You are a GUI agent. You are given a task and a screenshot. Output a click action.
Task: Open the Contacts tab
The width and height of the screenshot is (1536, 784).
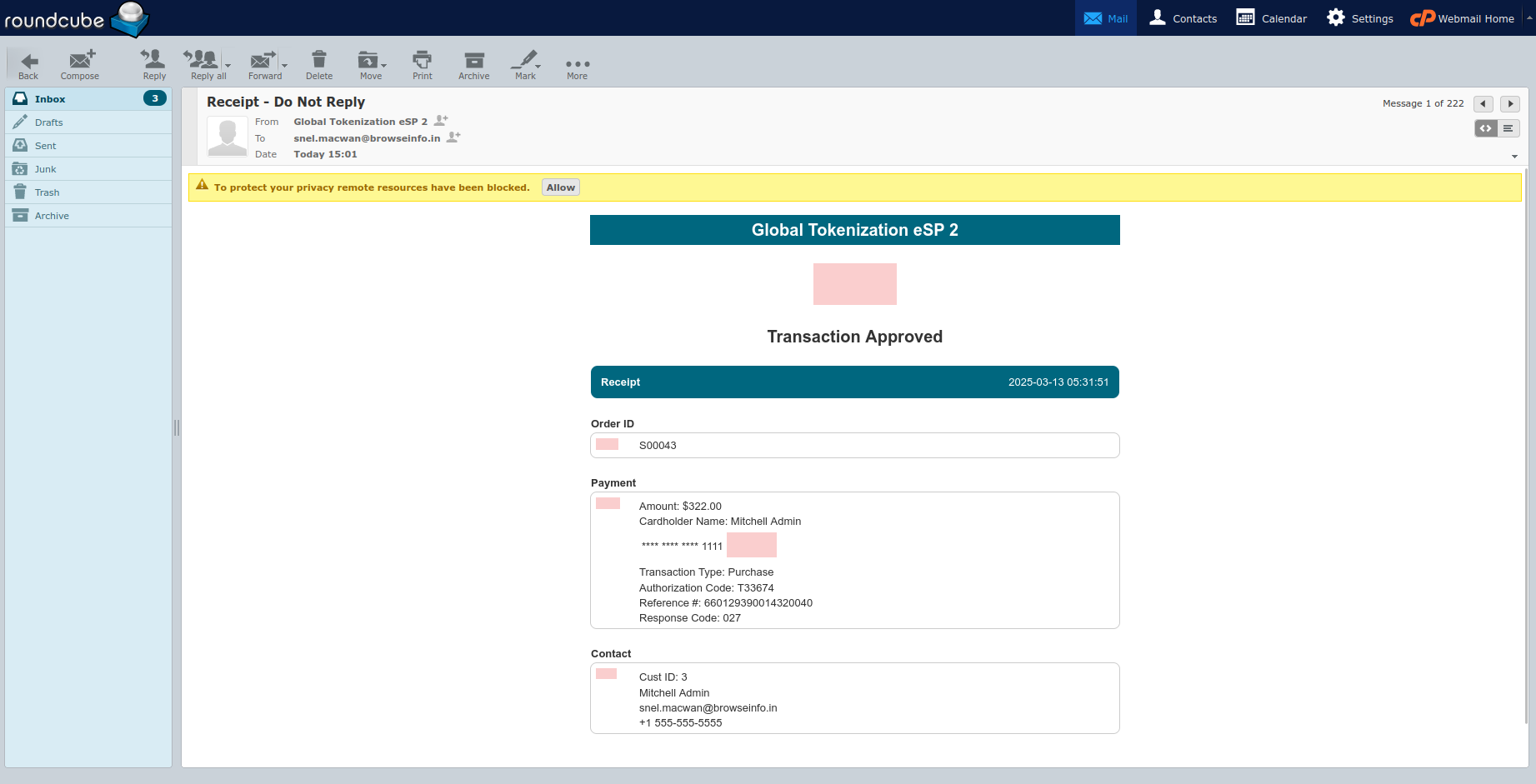1183,18
